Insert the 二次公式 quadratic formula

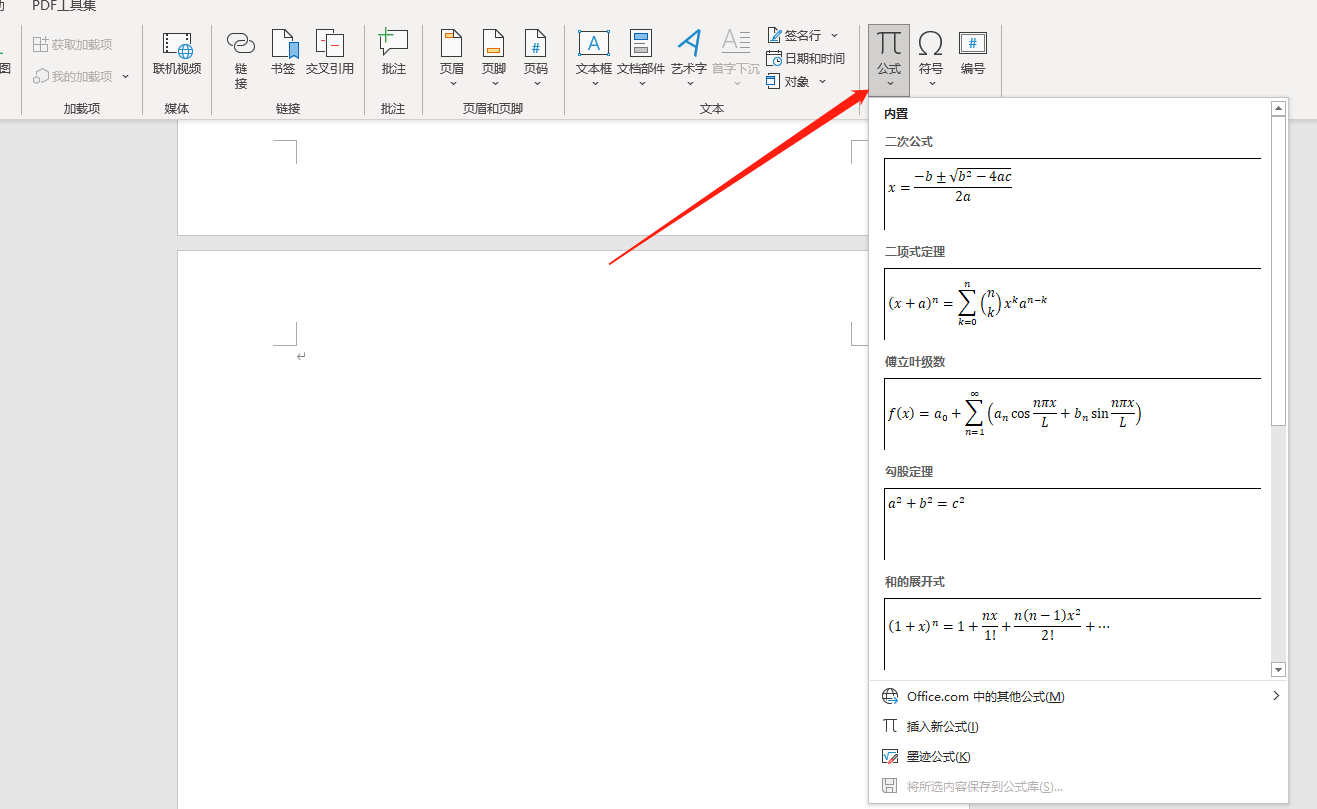[1072, 193]
